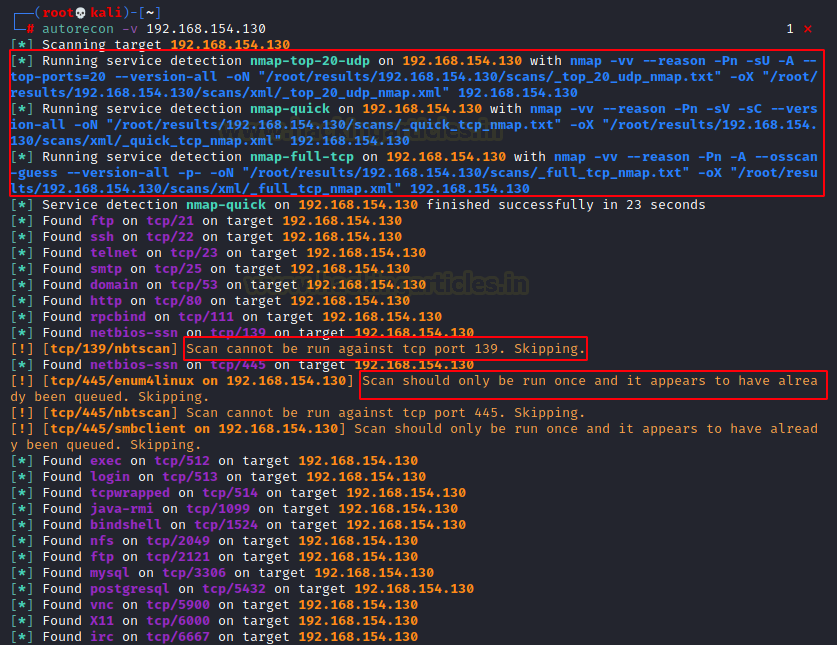837x645 pixels.
Task: Click the [tcp/445/enum4linux on 192.168.154.130] tag
Action: pos(198,381)
